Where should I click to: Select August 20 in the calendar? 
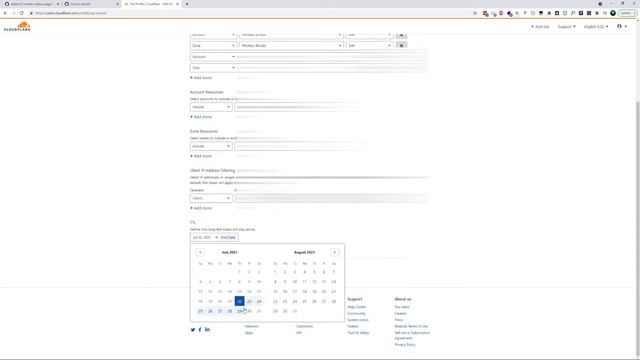pyautogui.click(x=324, y=291)
